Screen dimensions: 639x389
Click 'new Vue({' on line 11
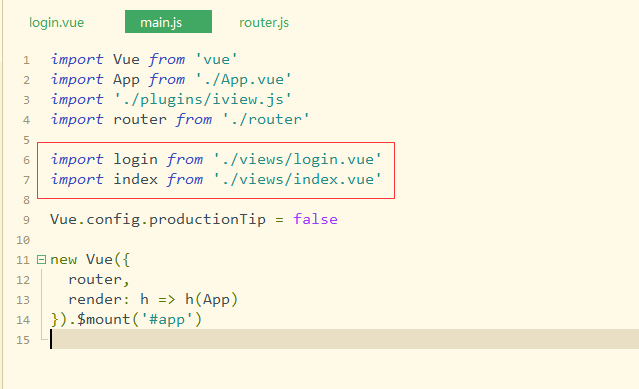tap(90, 259)
